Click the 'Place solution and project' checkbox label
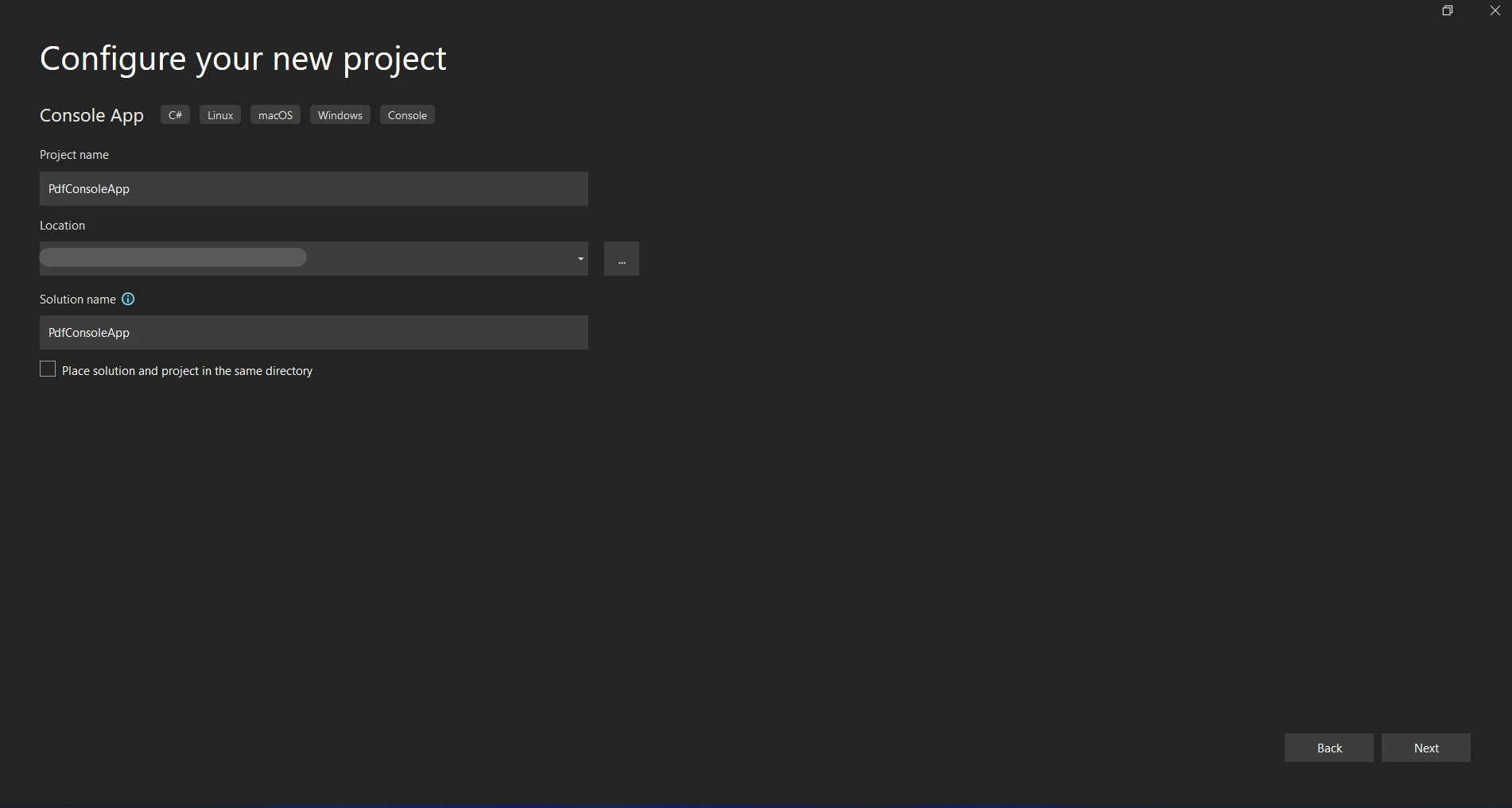The height and width of the screenshot is (808, 1512). point(187,371)
